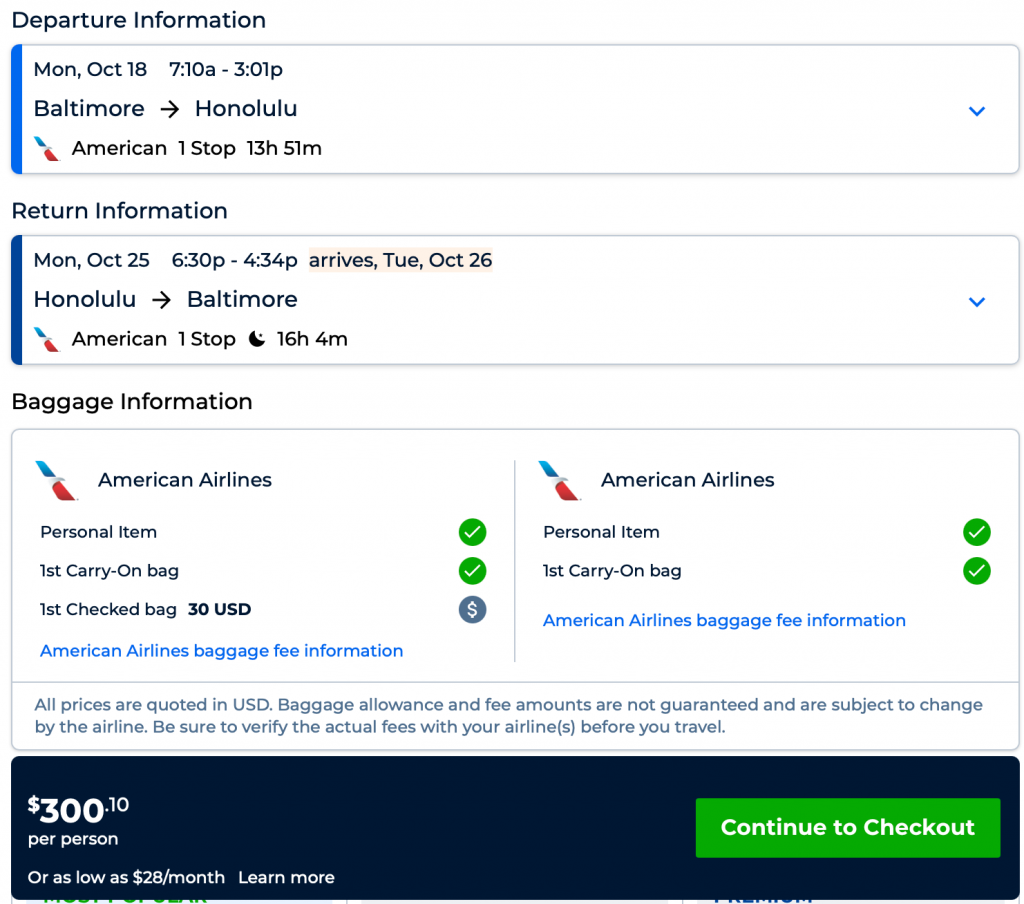Click the green checkmark for the right Personal Item
Image resolution: width=1024 pixels, height=904 pixels.
tap(976, 532)
